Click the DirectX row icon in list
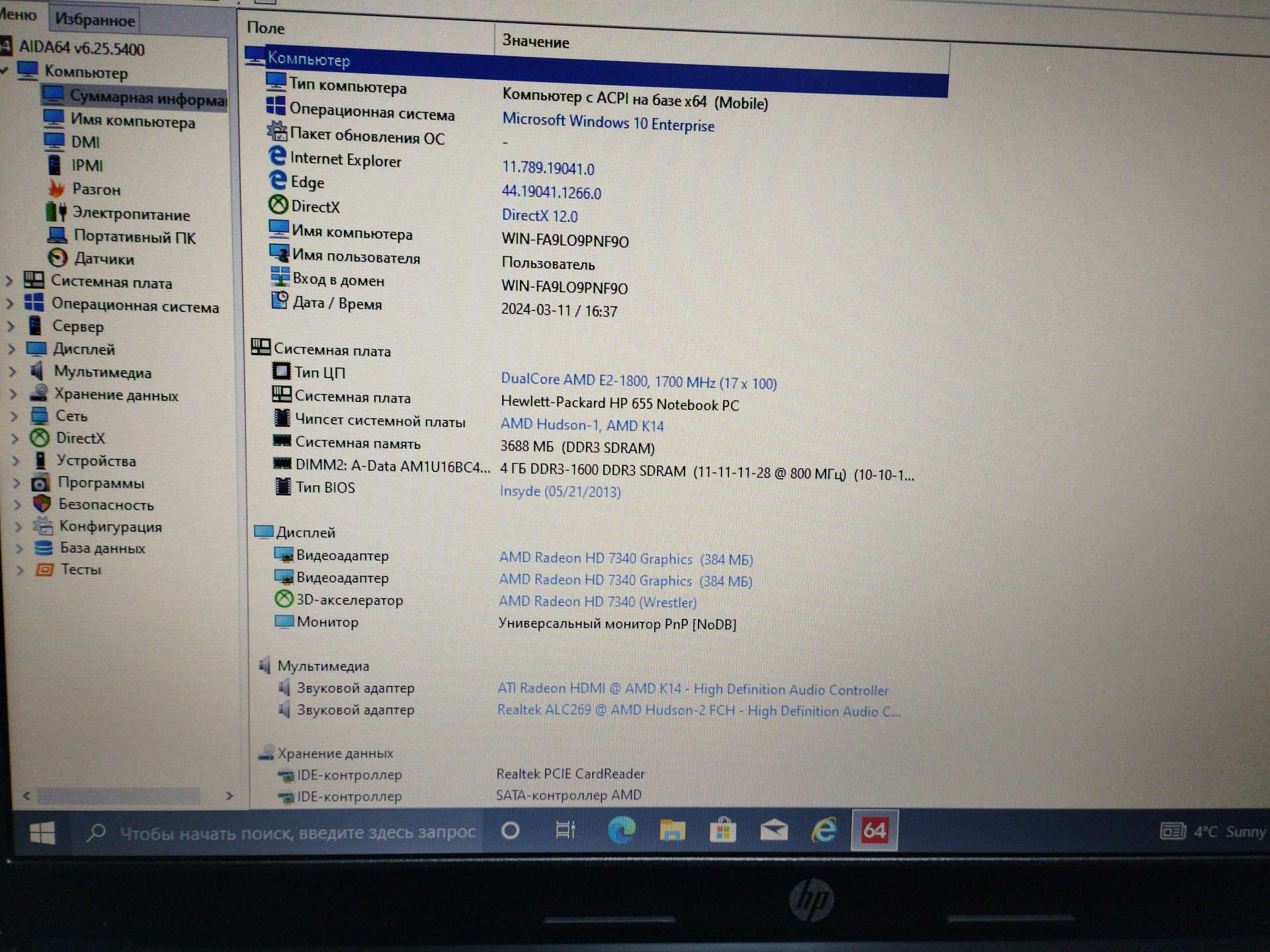This screenshot has width=1270, height=952. point(278,205)
